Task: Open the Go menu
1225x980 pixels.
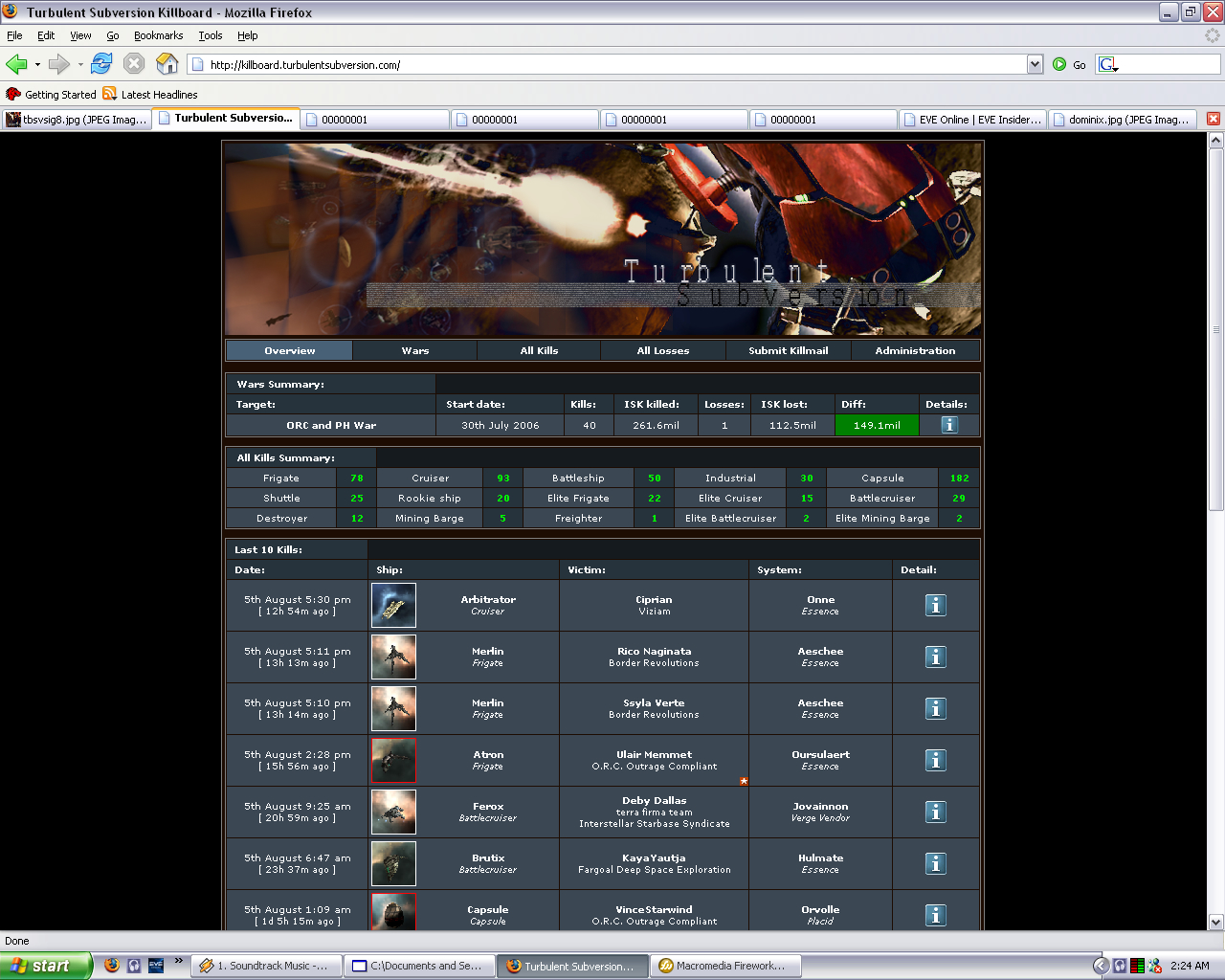Action: pyautogui.click(x=113, y=35)
